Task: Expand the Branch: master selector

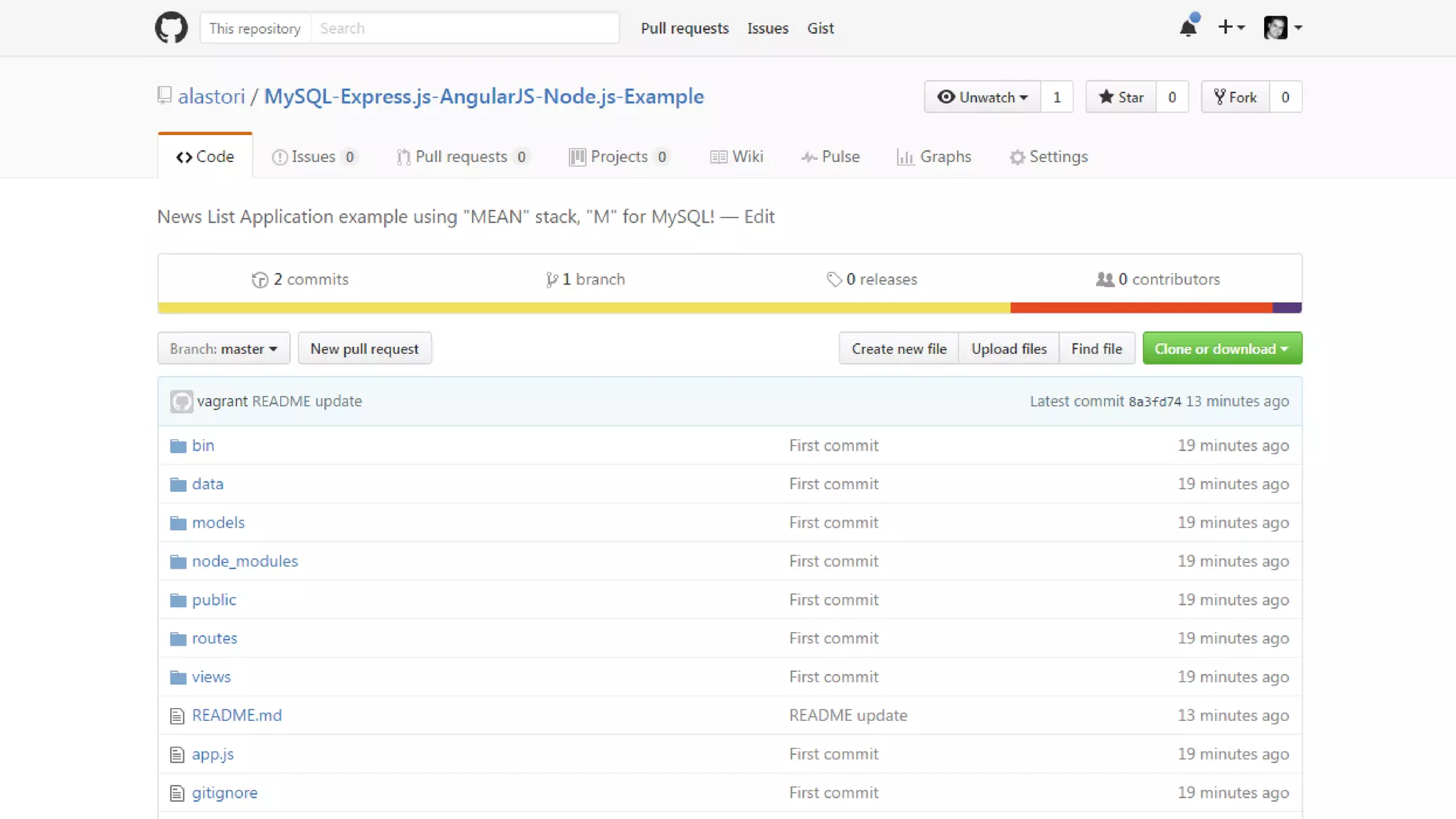Action: [223, 348]
